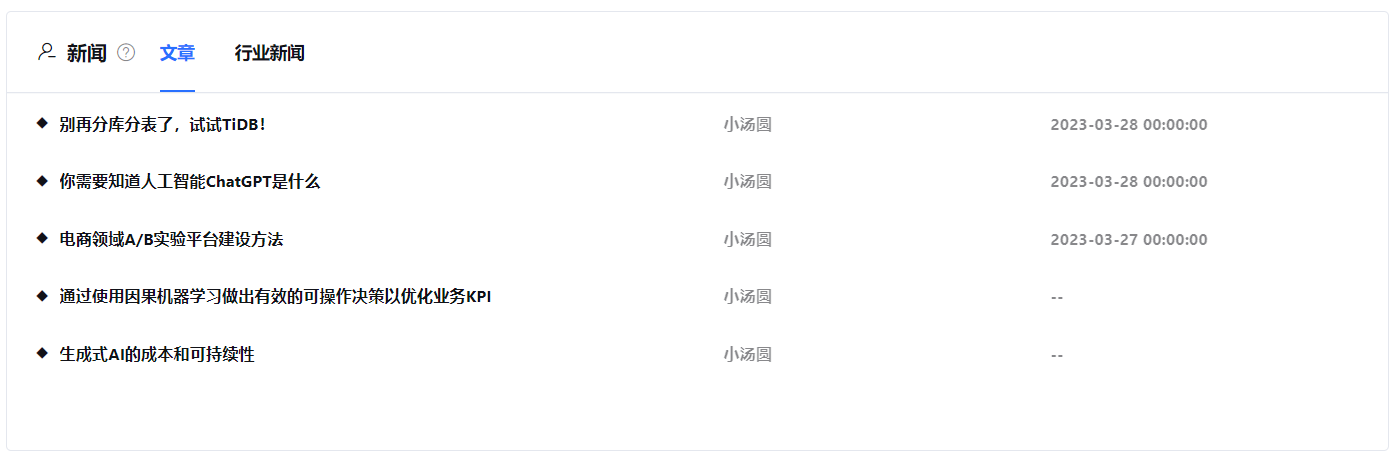Click the diamond bullet beside 别再分库分表了 article
Image resolution: width=1391 pixels, height=459 pixels.
[x=42, y=122]
